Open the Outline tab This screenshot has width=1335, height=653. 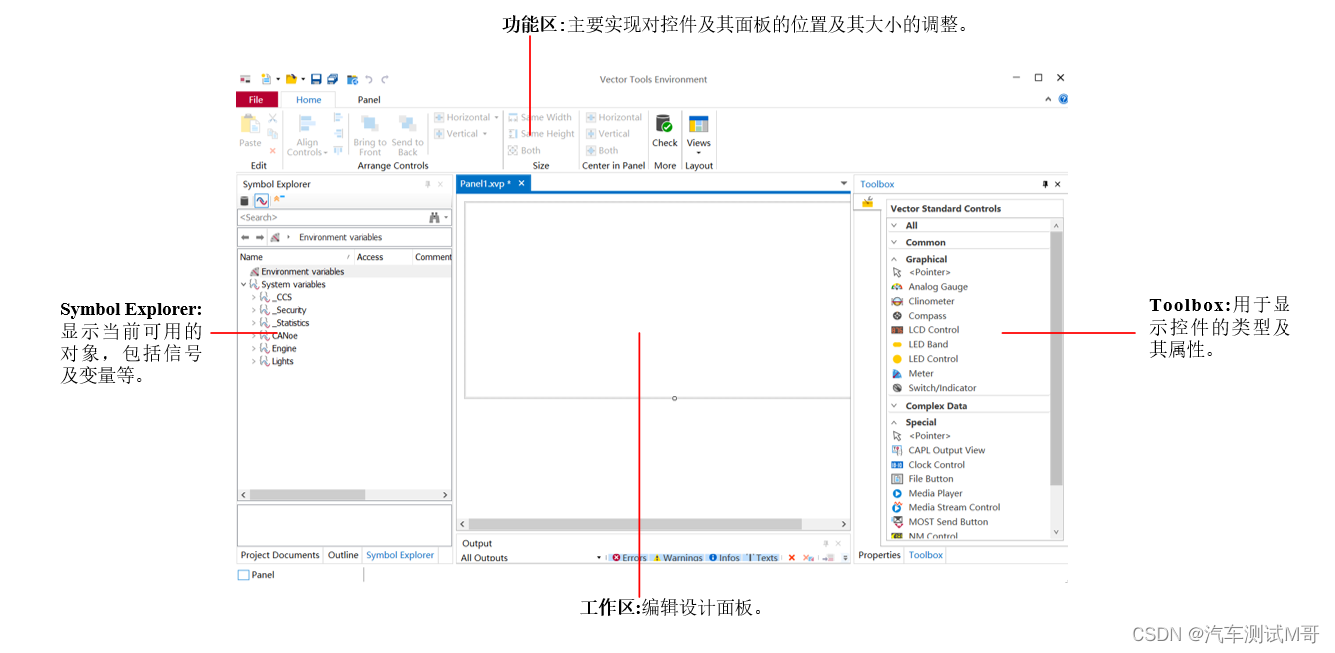[x=343, y=555]
